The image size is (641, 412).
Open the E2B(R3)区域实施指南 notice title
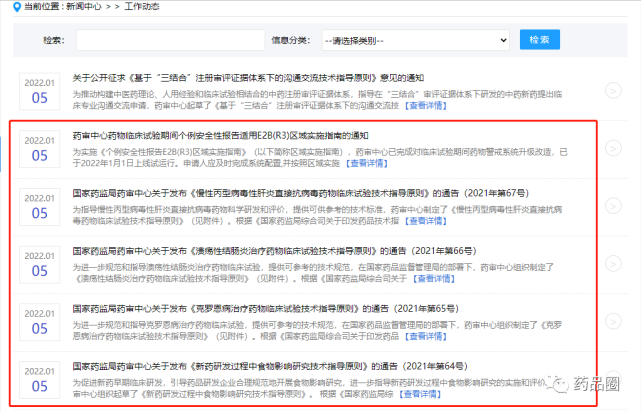tap(220, 135)
